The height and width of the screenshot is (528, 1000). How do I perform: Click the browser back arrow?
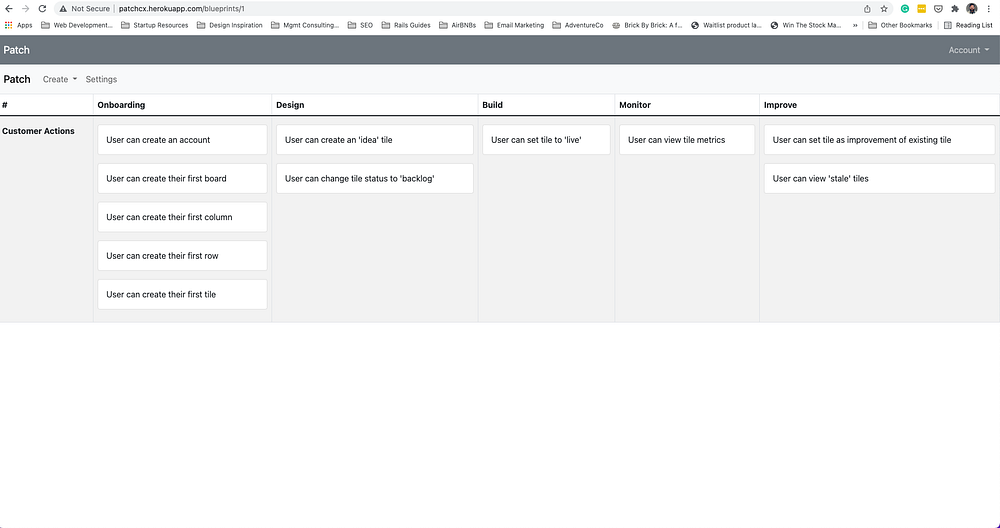click(9, 9)
